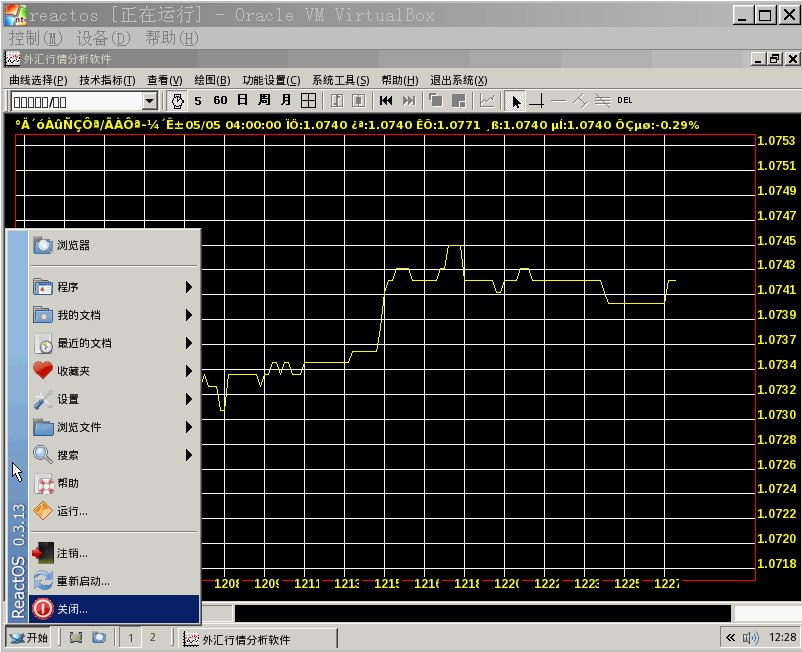Screen dimensions: 802x652
Task: Jump to latest data with fast-forward icon
Action: pyautogui.click(x=409, y=101)
